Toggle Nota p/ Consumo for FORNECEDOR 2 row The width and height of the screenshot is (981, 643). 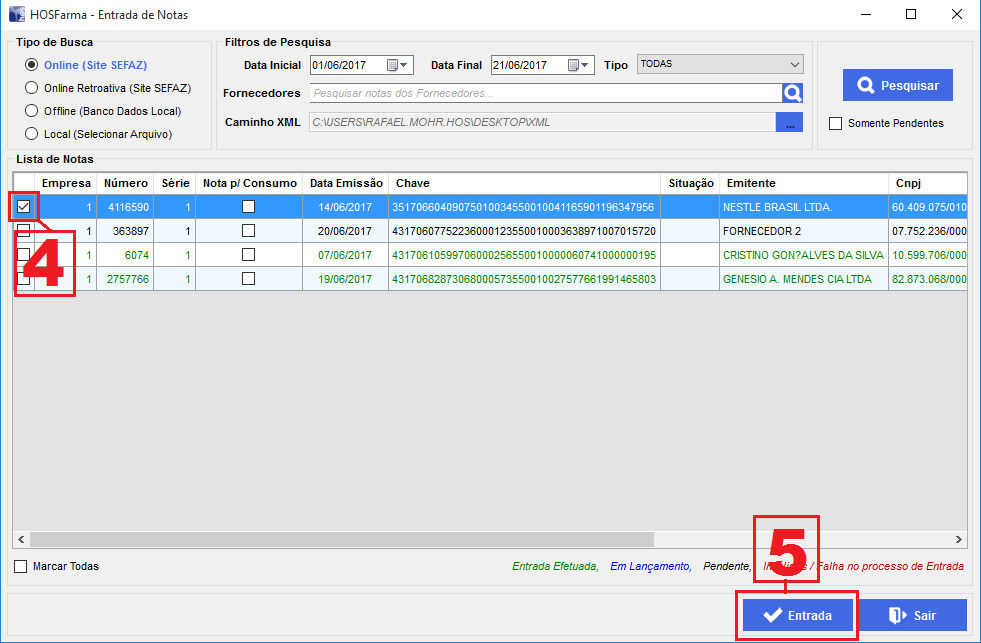248,231
